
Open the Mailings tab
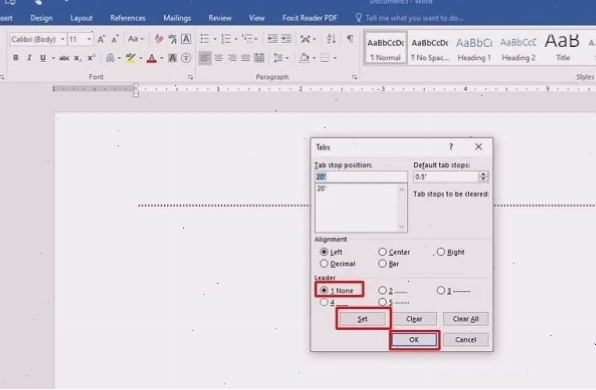coord(177,18)
